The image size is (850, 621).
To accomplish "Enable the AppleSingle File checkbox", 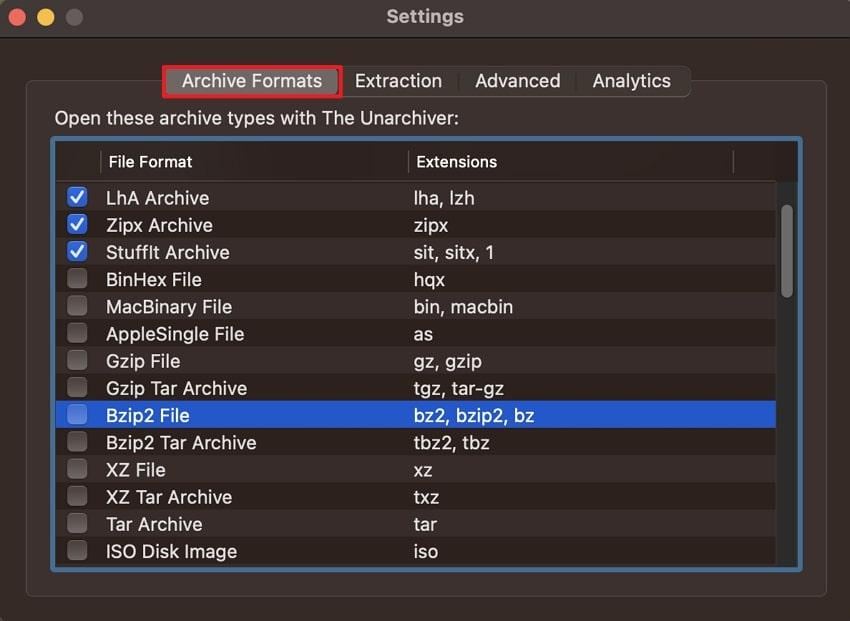I will [x=77, y=333].
